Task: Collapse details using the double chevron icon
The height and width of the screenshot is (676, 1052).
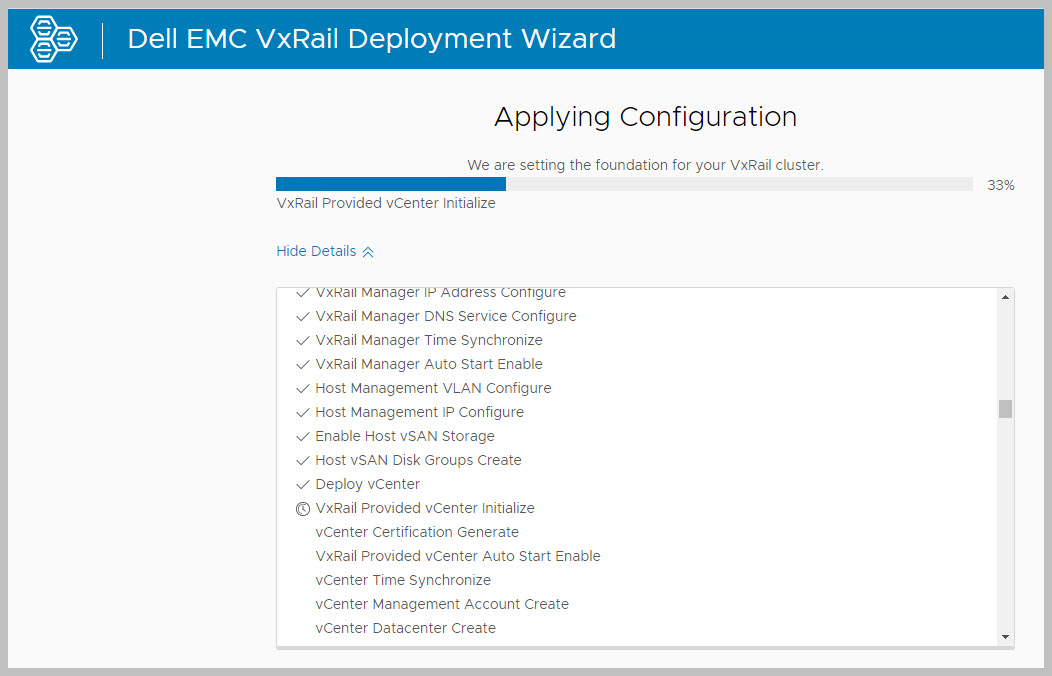Action: pyautogui.click(x=368, y=252)
